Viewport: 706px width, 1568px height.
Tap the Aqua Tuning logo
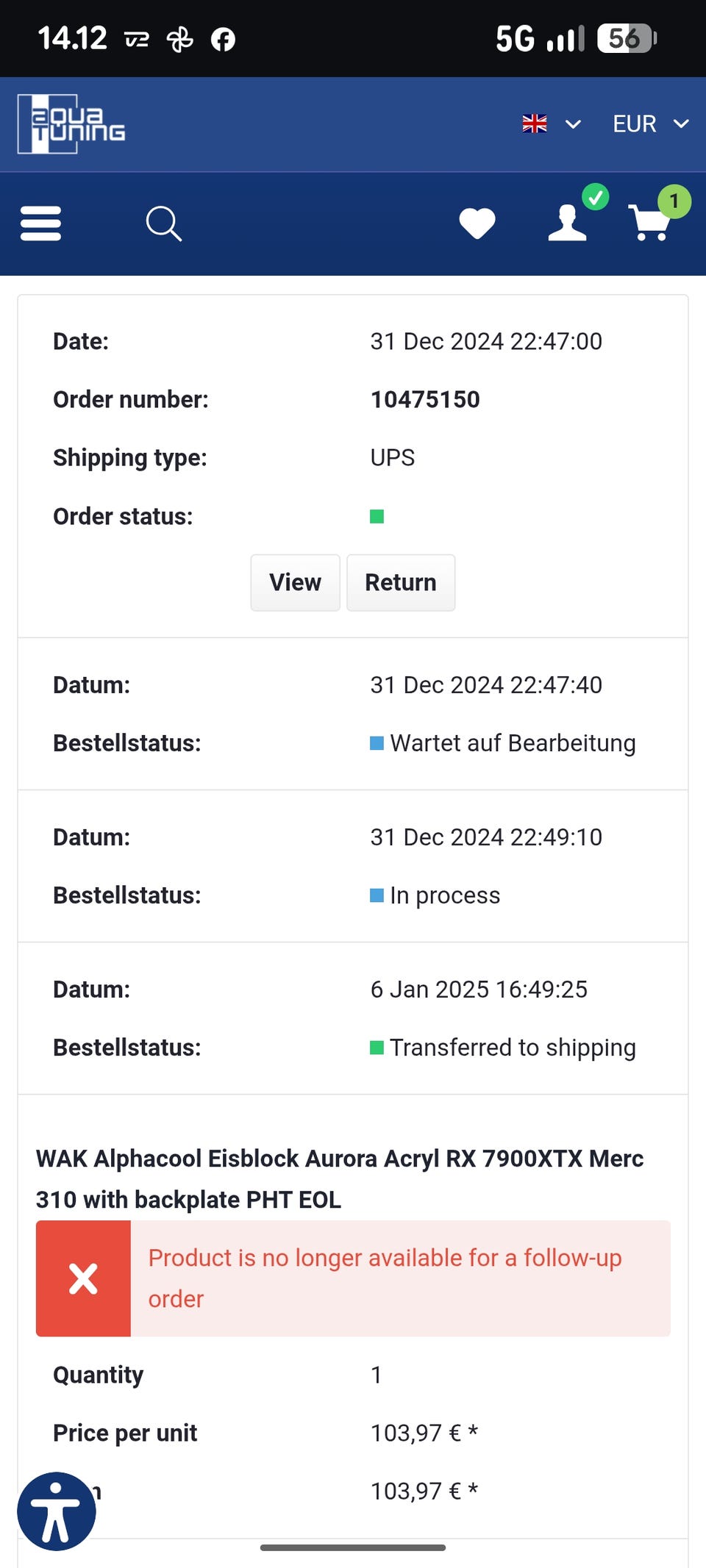(71, 124)
